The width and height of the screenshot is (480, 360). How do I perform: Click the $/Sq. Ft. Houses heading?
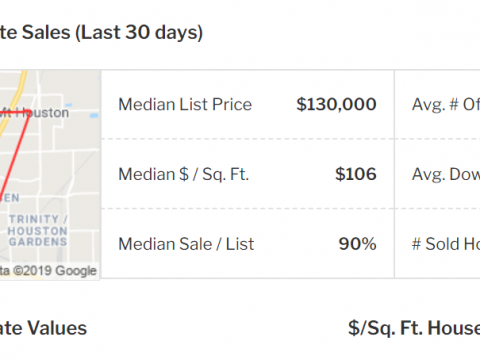tap(414, 328)
